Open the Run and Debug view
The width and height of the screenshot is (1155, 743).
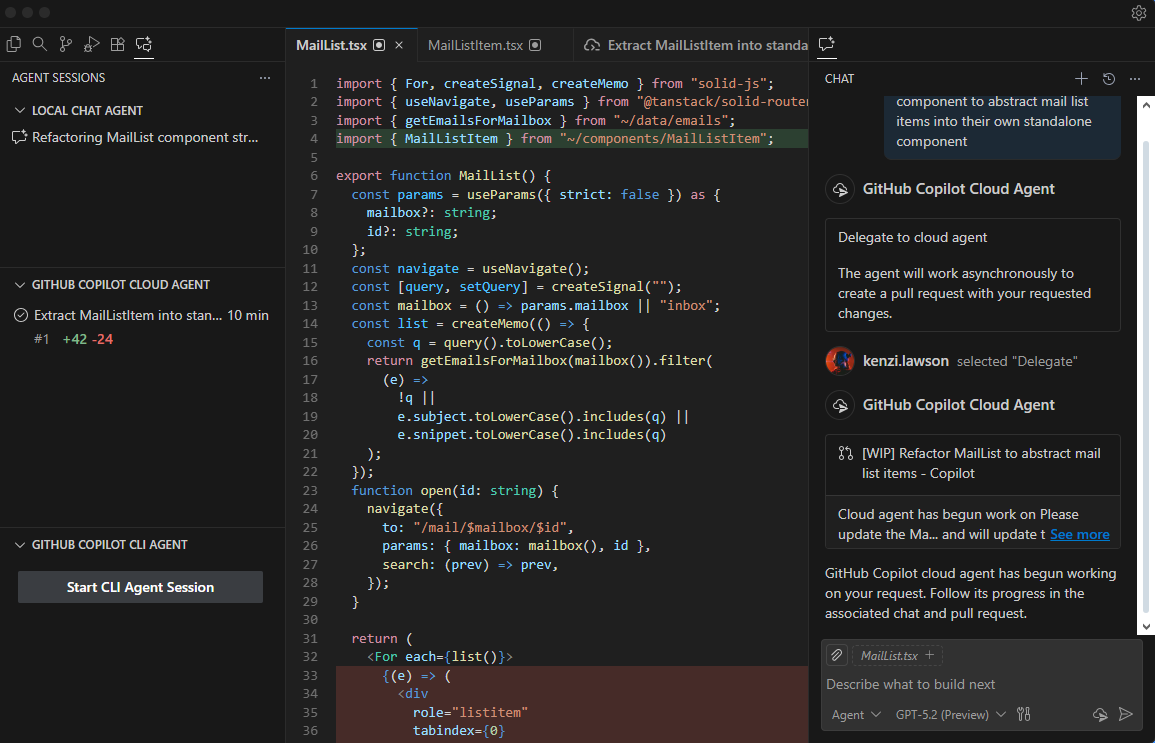click(92, 44)
